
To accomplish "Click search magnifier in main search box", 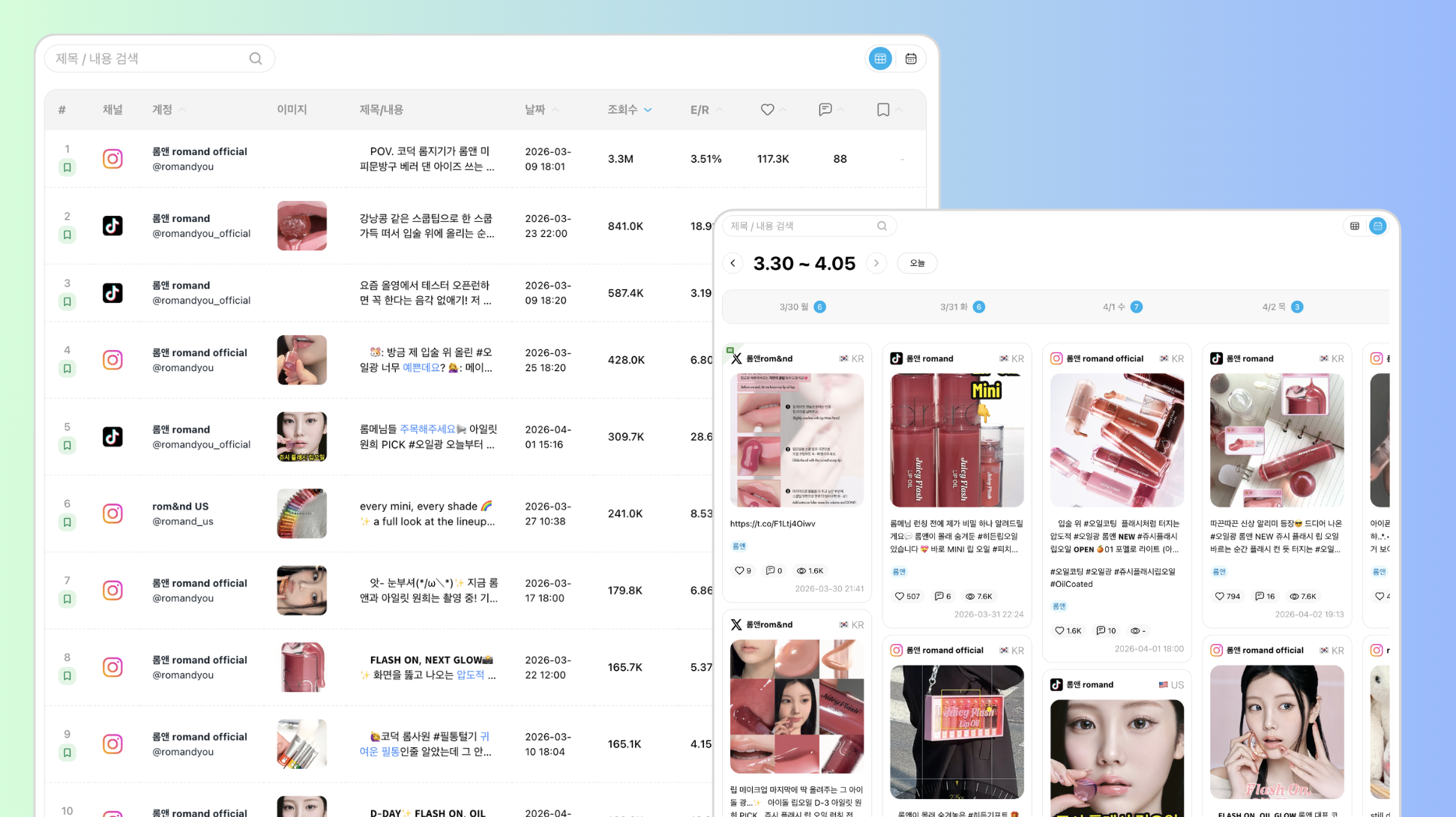I will [x=256, y=58].
